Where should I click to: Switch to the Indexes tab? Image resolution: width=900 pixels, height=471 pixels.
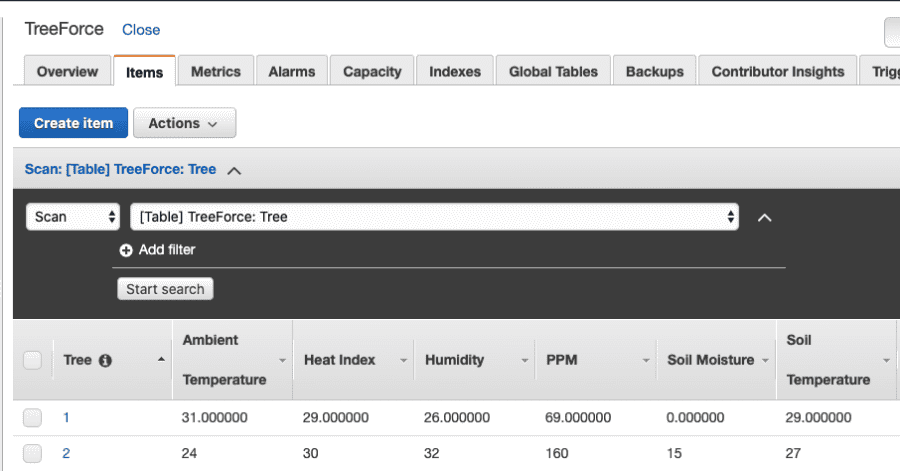point(455,71)
